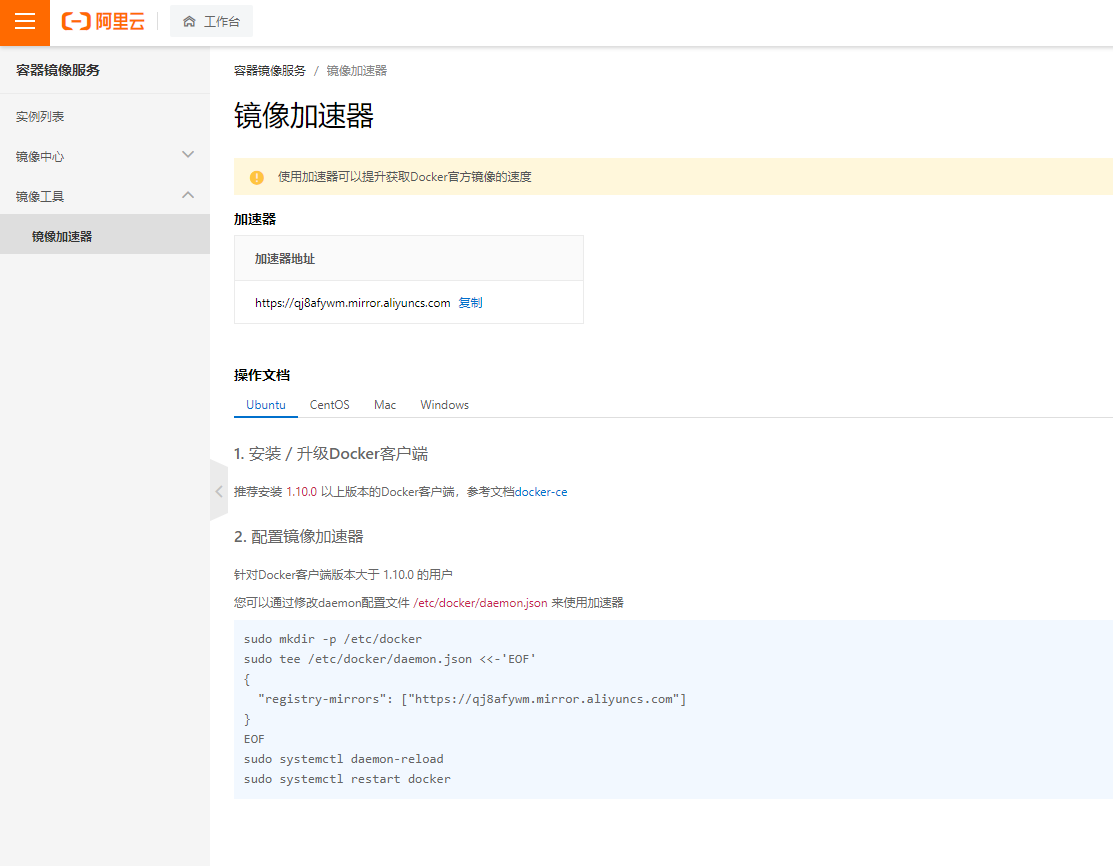Click the banner text 使用加速器可以提升获取Docker官方镜像的速度

[405, 177]
